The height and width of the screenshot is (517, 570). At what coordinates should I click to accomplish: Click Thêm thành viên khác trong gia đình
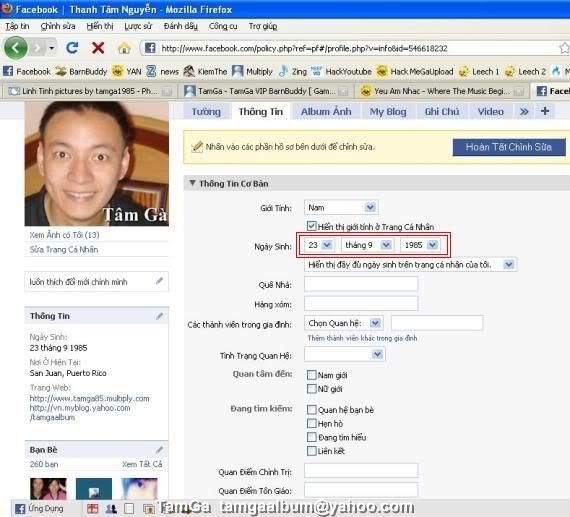[x=362, y=338]
